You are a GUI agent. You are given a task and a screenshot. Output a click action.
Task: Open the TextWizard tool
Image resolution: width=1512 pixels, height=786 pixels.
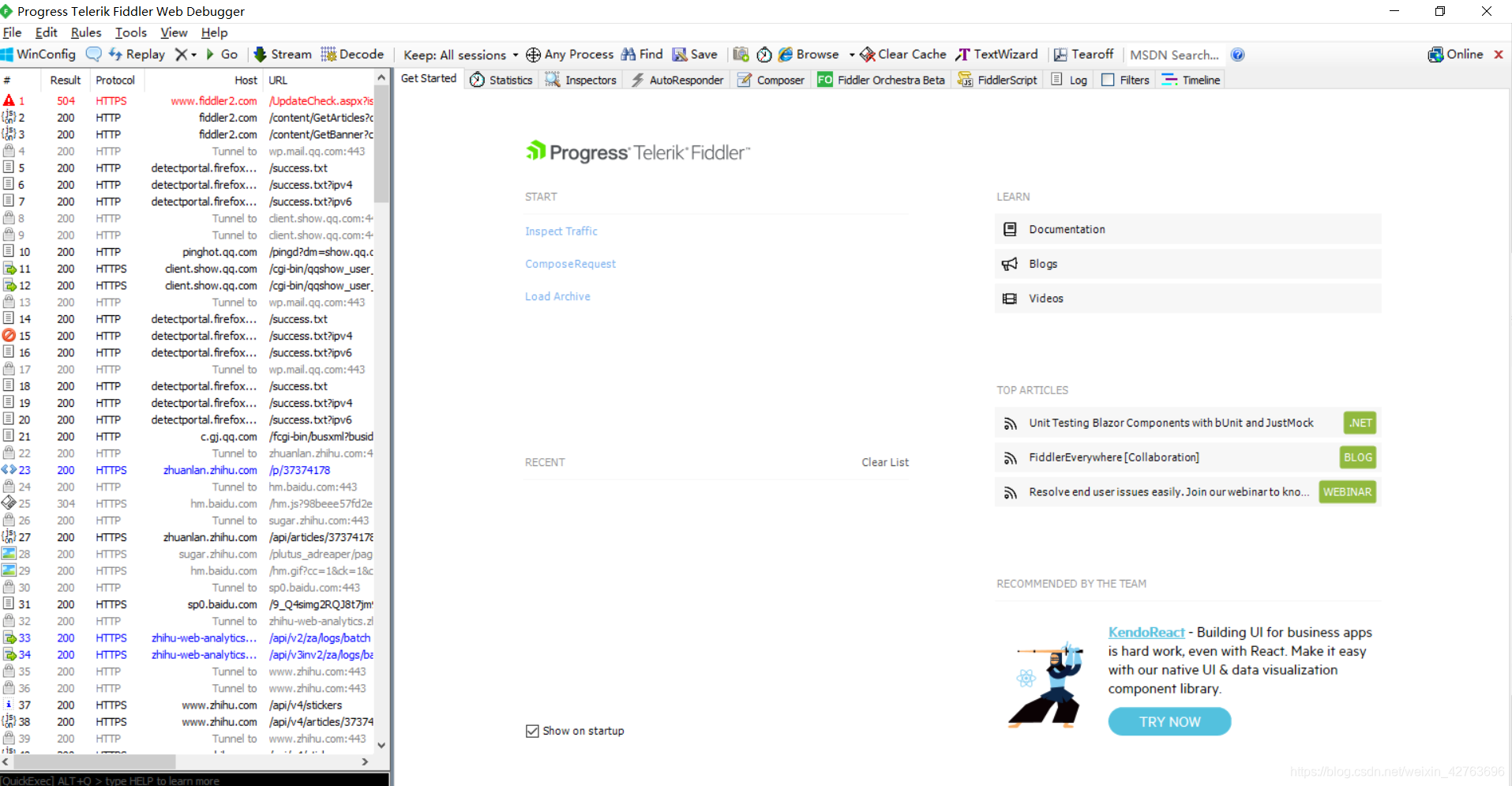coord(996,55)
